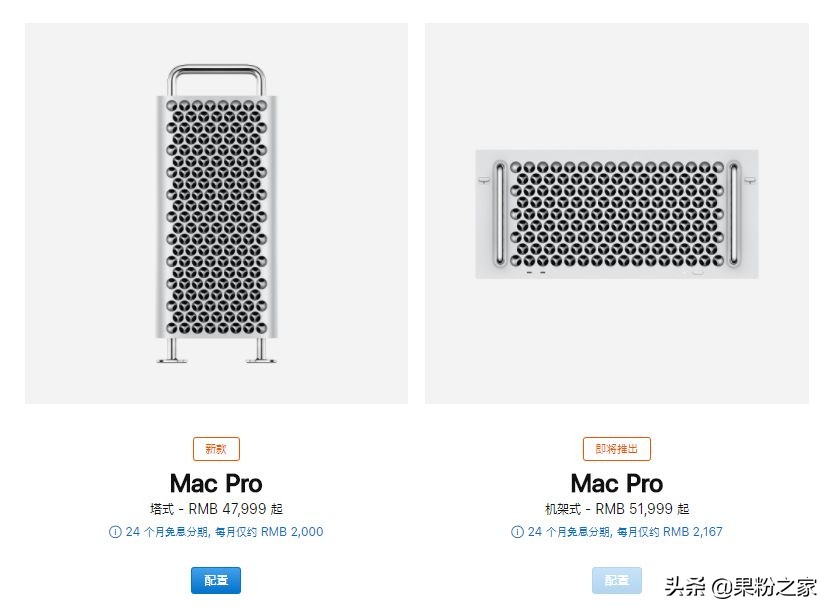The height and width of the screenshot is (615, 835).
Task: Open the tower Mac Pro title heading
Action: 215,483
